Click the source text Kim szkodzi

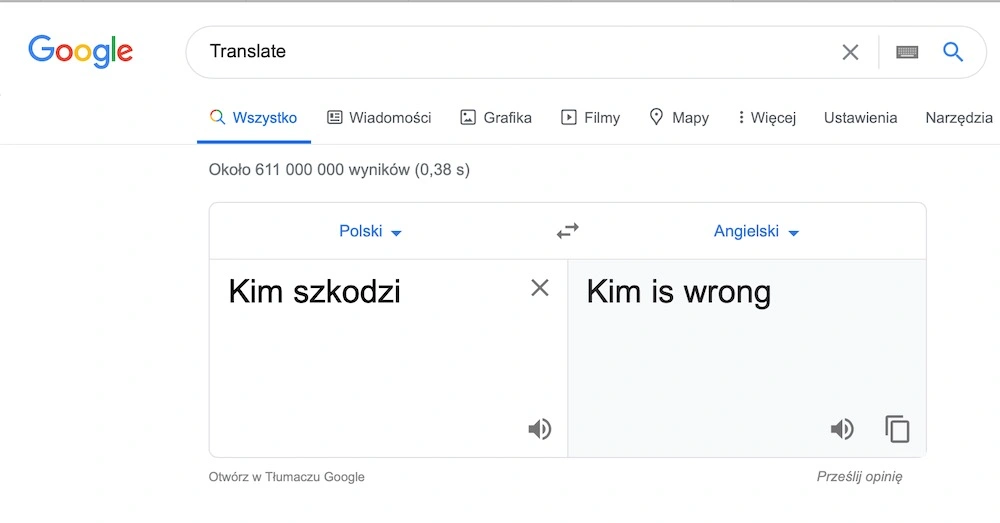[314, 291]
